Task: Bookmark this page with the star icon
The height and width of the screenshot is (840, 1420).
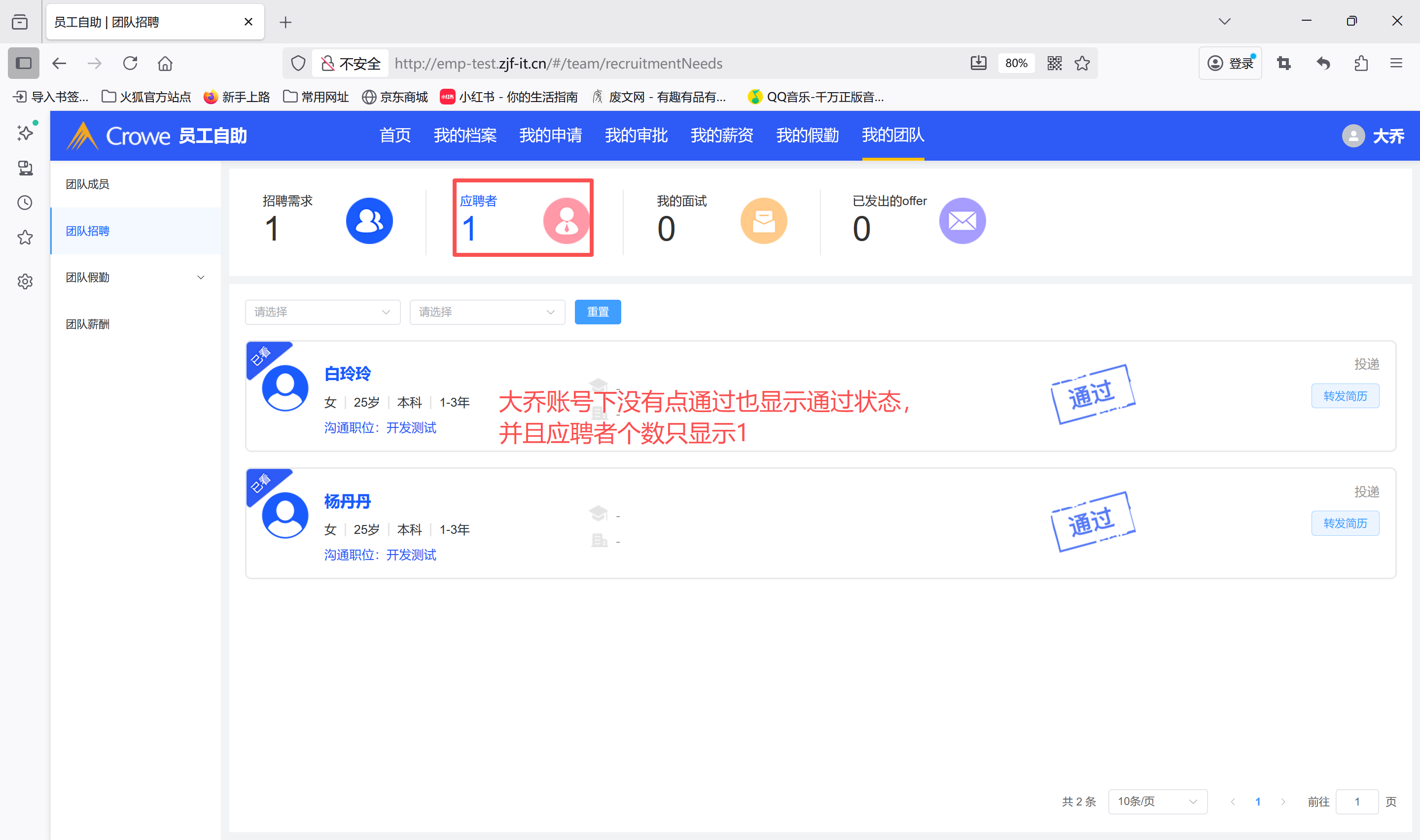Action: pyautogui.click(x=1082, y=64)
